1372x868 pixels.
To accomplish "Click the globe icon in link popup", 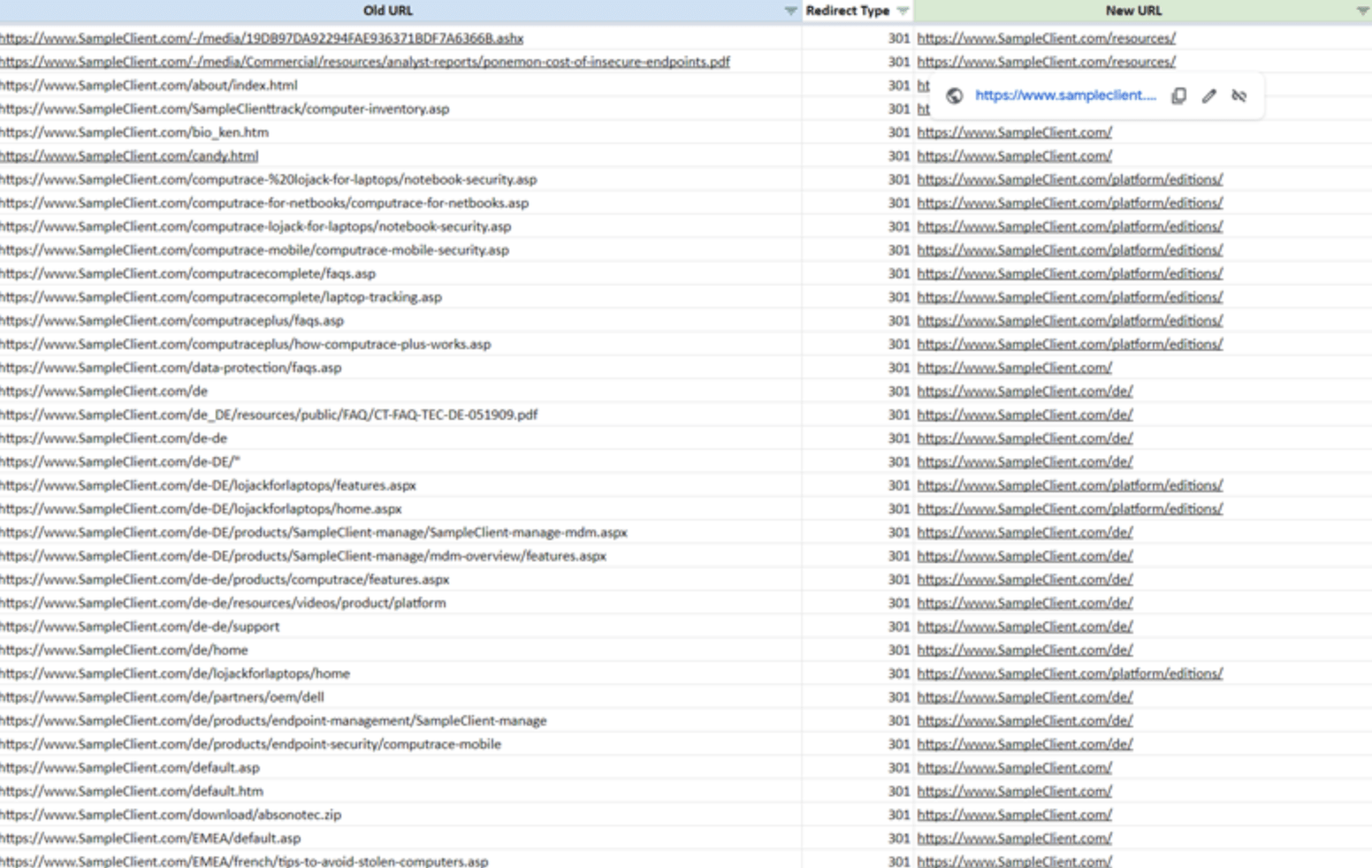I will [954, 95].
